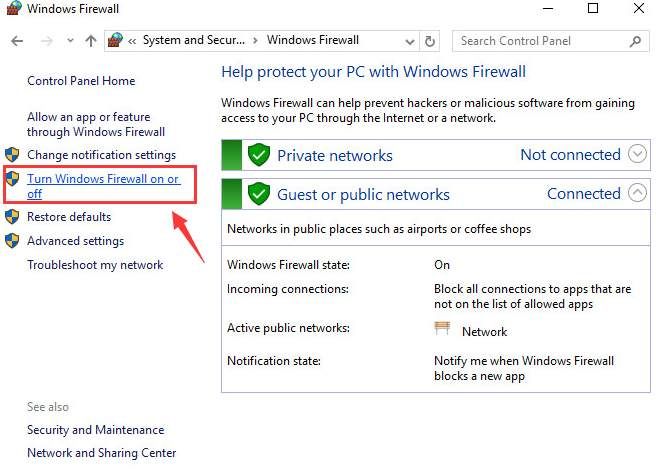
Task: Open Change notification settings link
Action: coord(101,155)
